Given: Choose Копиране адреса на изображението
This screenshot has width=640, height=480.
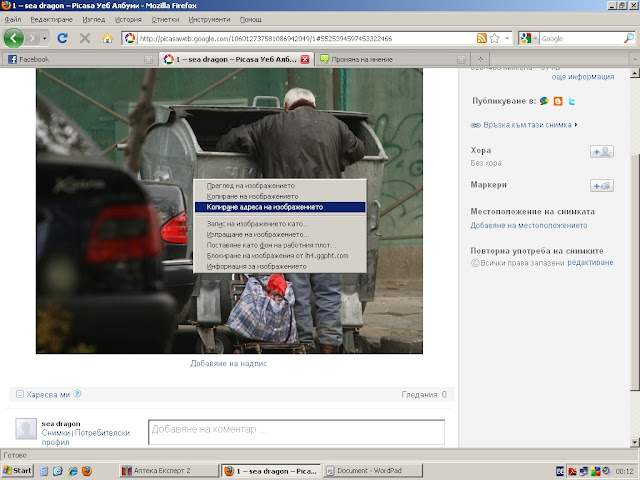Looking at the screenshot, I should coord(280,207).
